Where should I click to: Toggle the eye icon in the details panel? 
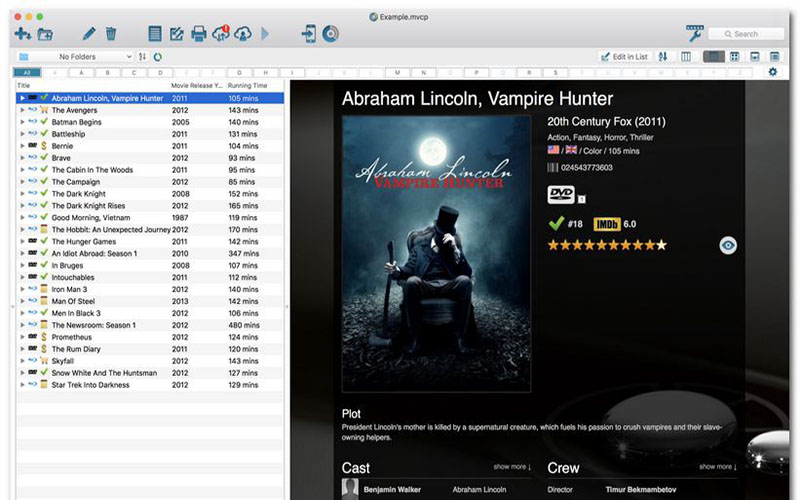[x=728, y=245]
